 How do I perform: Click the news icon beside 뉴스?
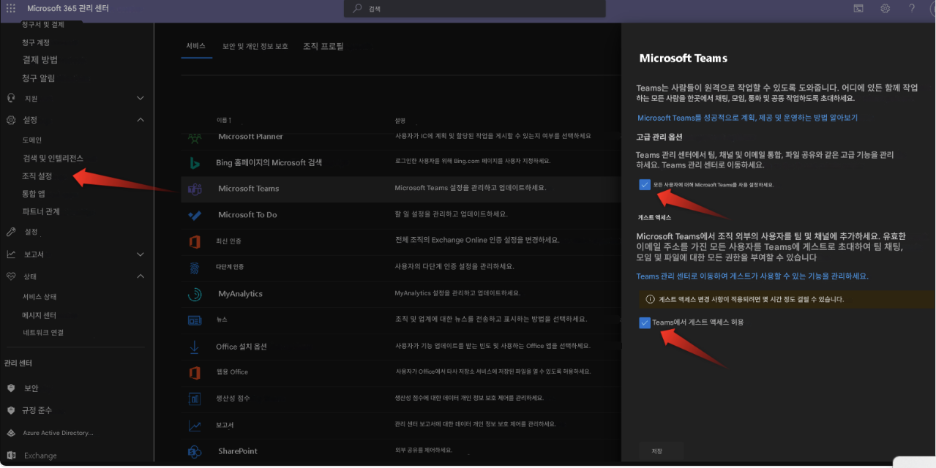pos(195,320)
